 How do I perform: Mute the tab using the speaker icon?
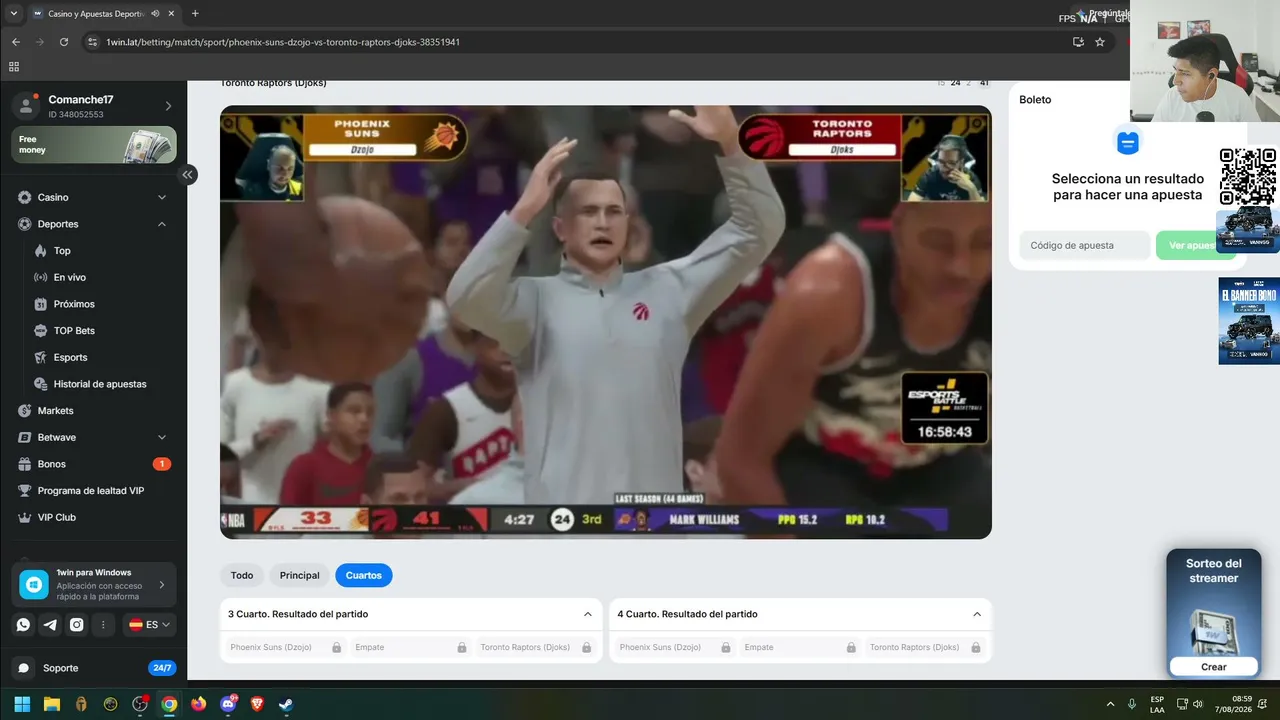tap(155, 14)
